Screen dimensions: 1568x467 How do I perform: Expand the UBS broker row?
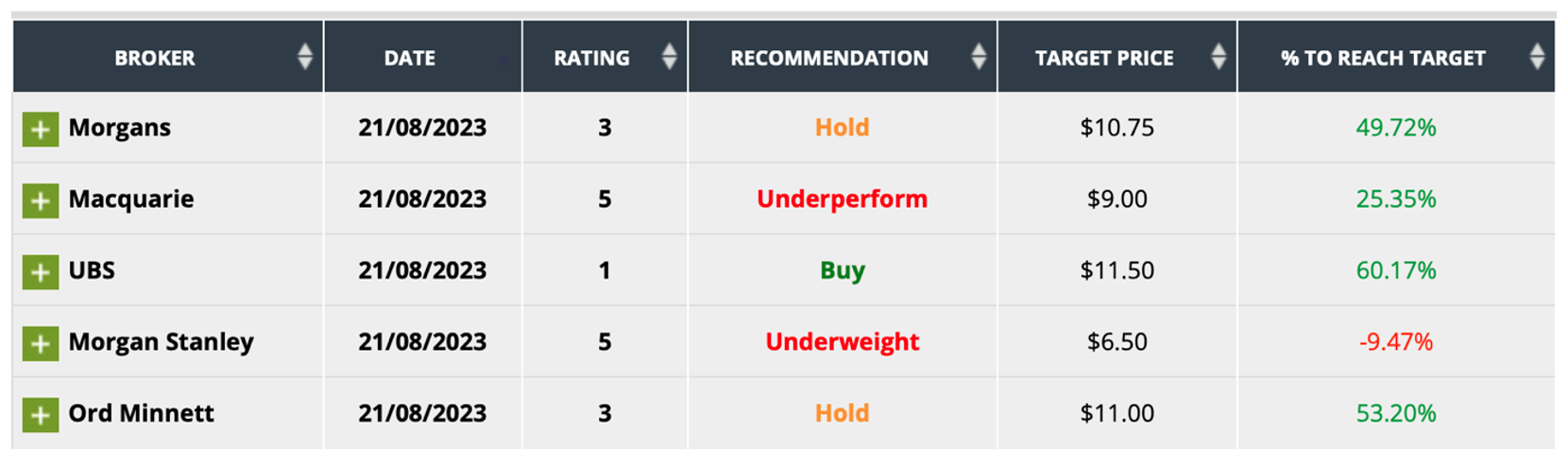pyautogui.click(x=41, y=272)
